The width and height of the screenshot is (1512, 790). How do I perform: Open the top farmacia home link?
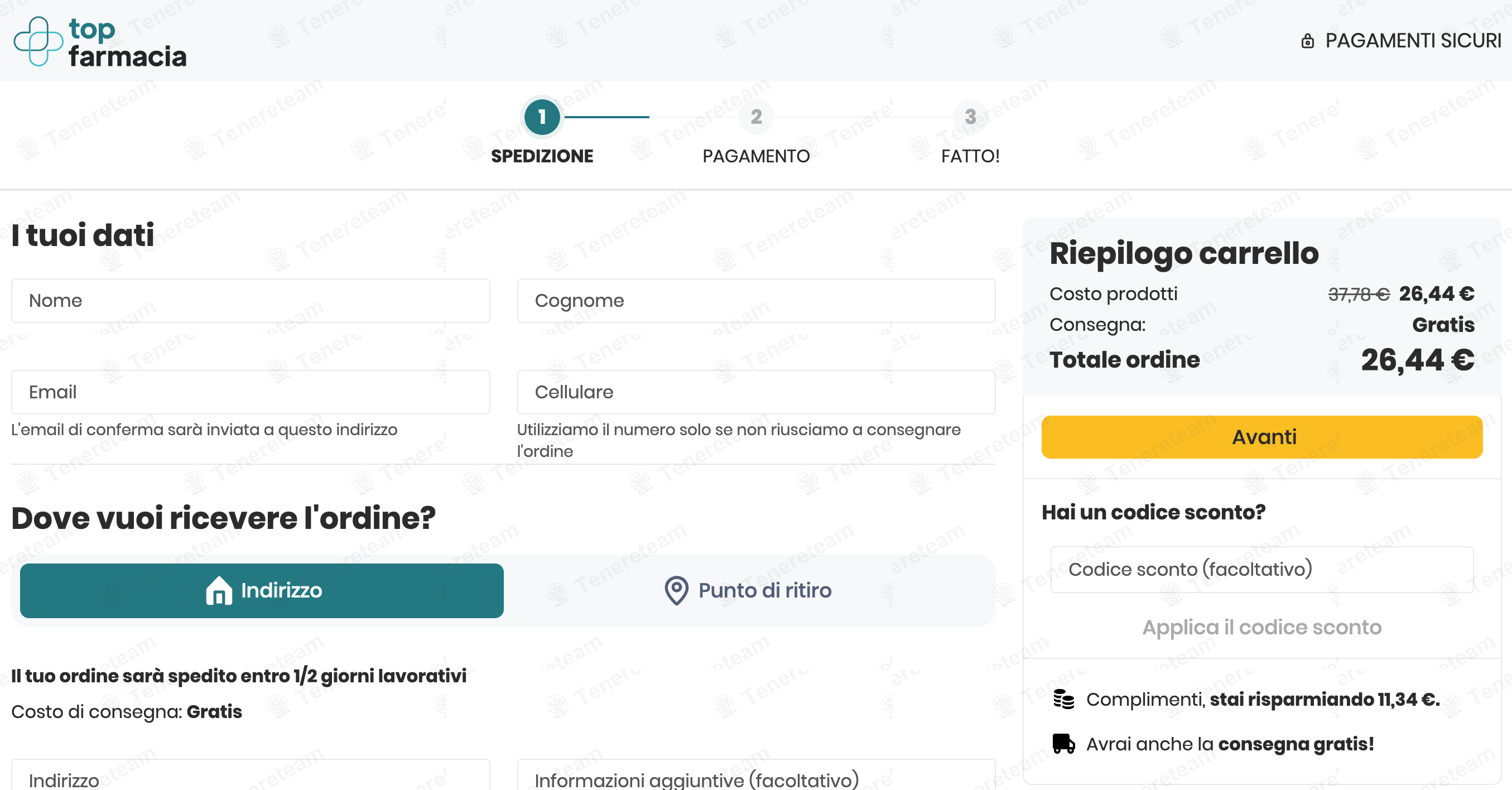(x=100, y=41)
